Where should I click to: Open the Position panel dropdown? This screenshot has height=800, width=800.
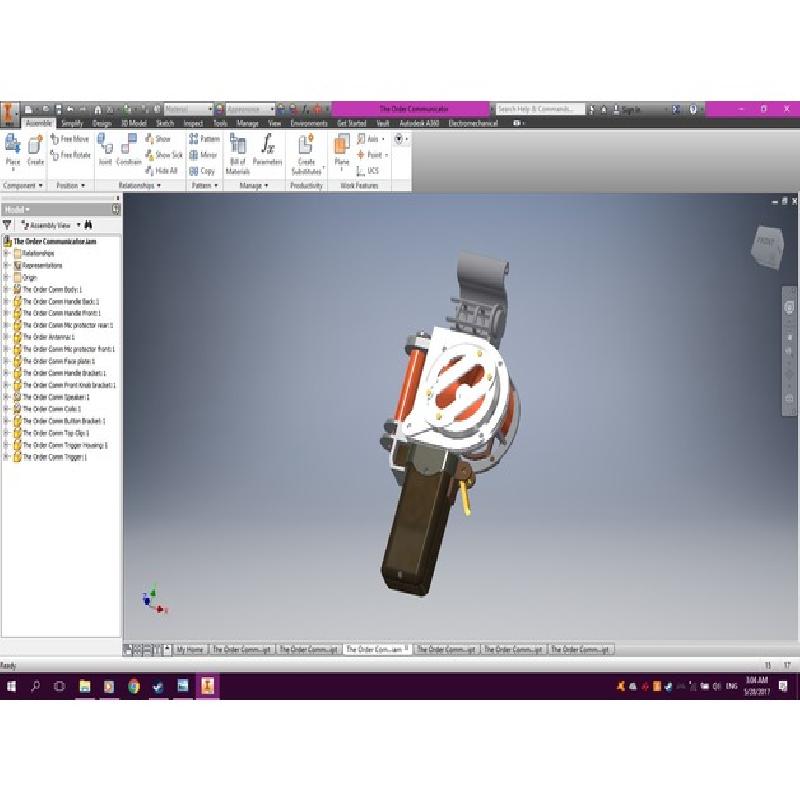point(70,186)
